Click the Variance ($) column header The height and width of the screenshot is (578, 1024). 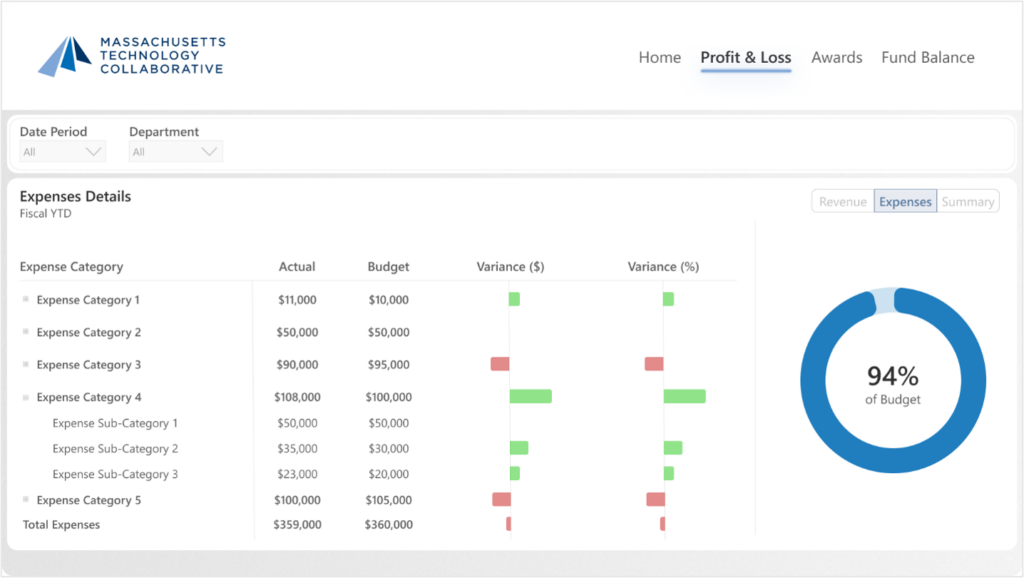coord(510,266)
